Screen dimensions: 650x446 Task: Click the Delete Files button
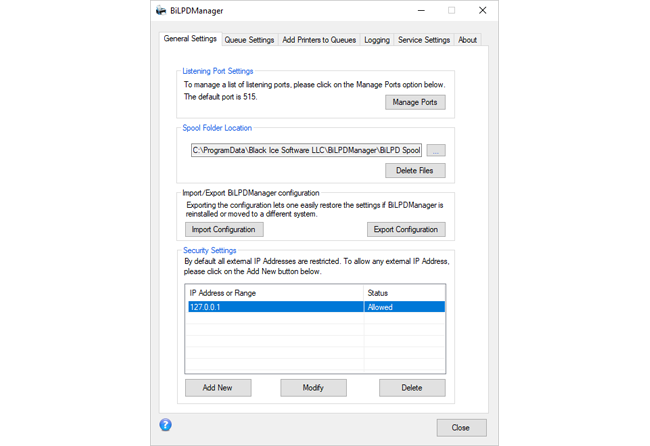tap(415, 170)
